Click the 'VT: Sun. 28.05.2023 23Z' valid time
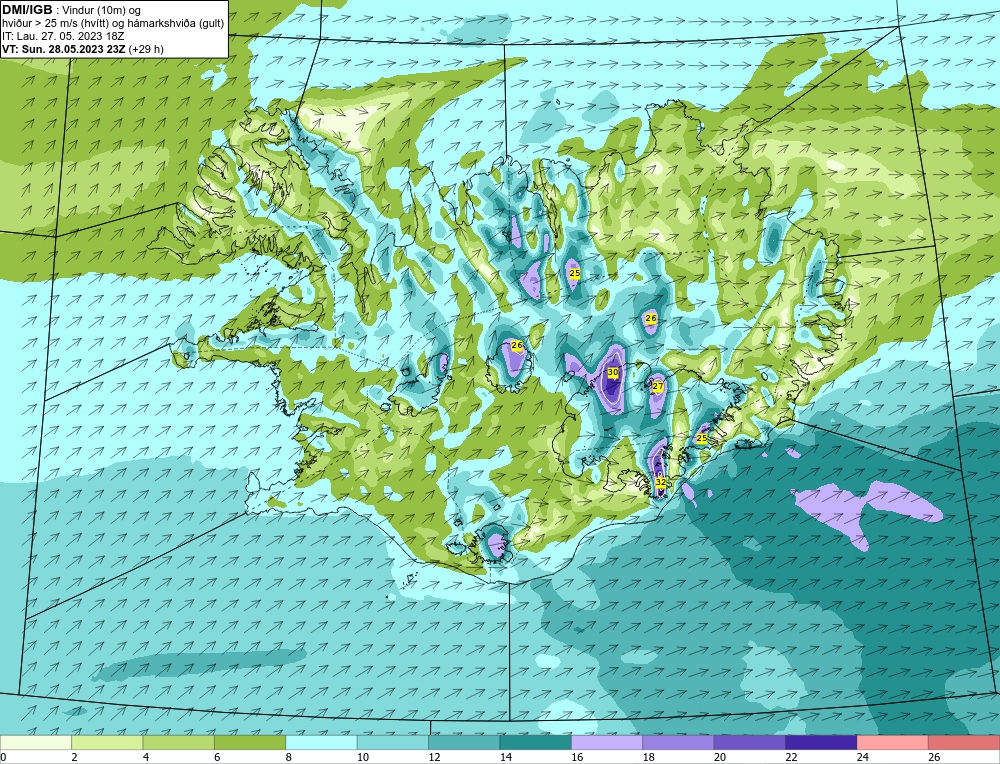 (64, 49)
